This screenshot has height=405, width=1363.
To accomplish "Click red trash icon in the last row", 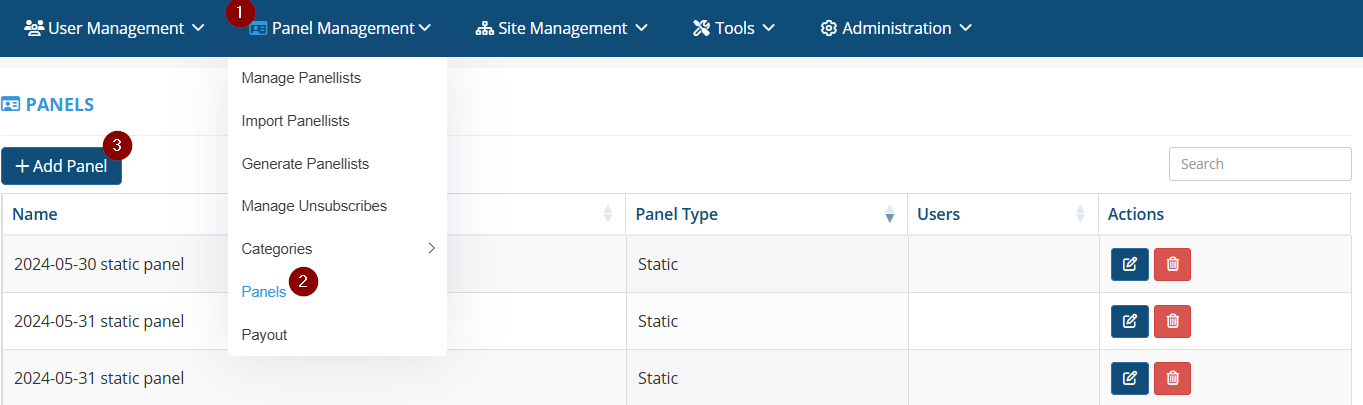I will 1172,378.
